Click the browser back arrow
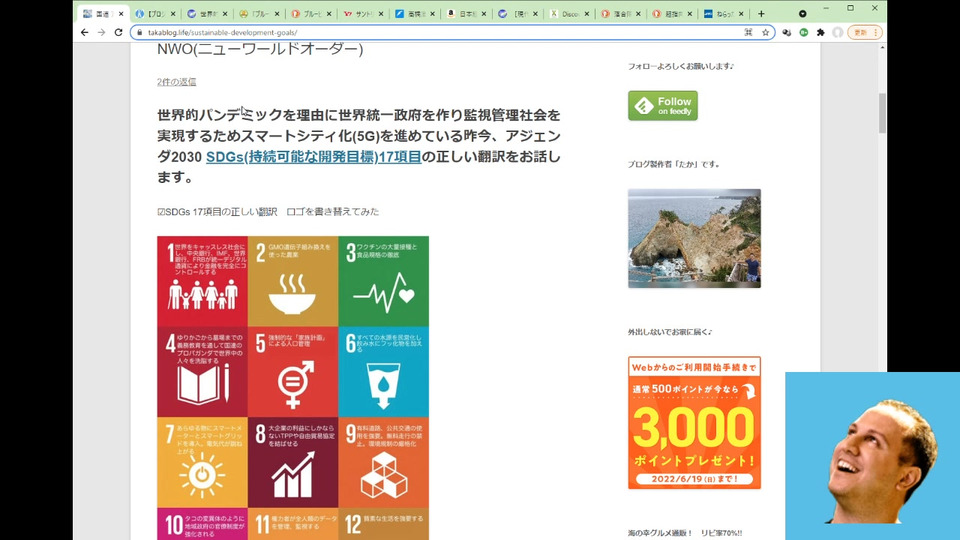 coord(84,32)
